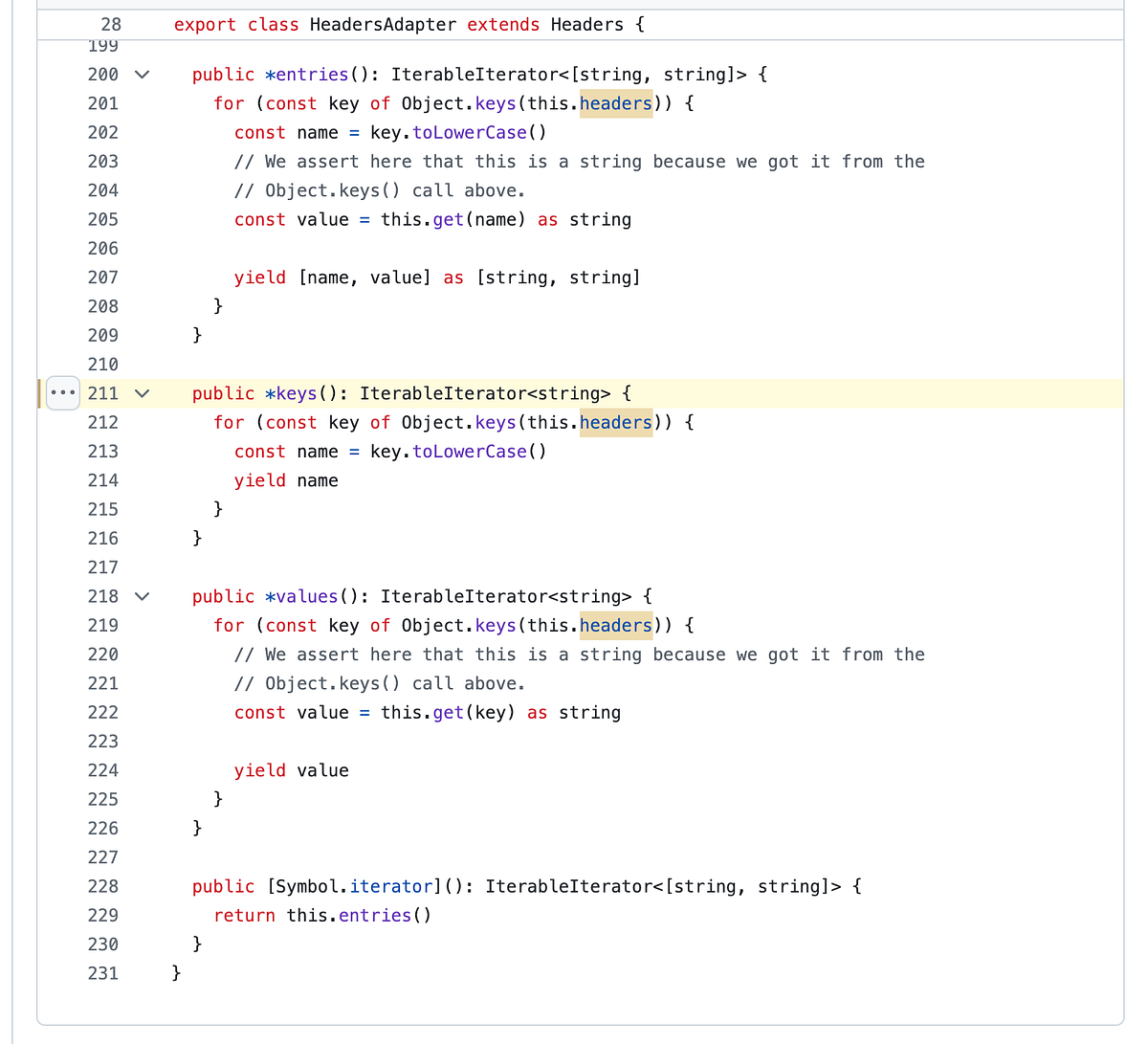Image resolution: width=1148 pixels, height=1044 pixels.
Task: Click line number 211 on the highlighted line
Action: coord(102,392)
